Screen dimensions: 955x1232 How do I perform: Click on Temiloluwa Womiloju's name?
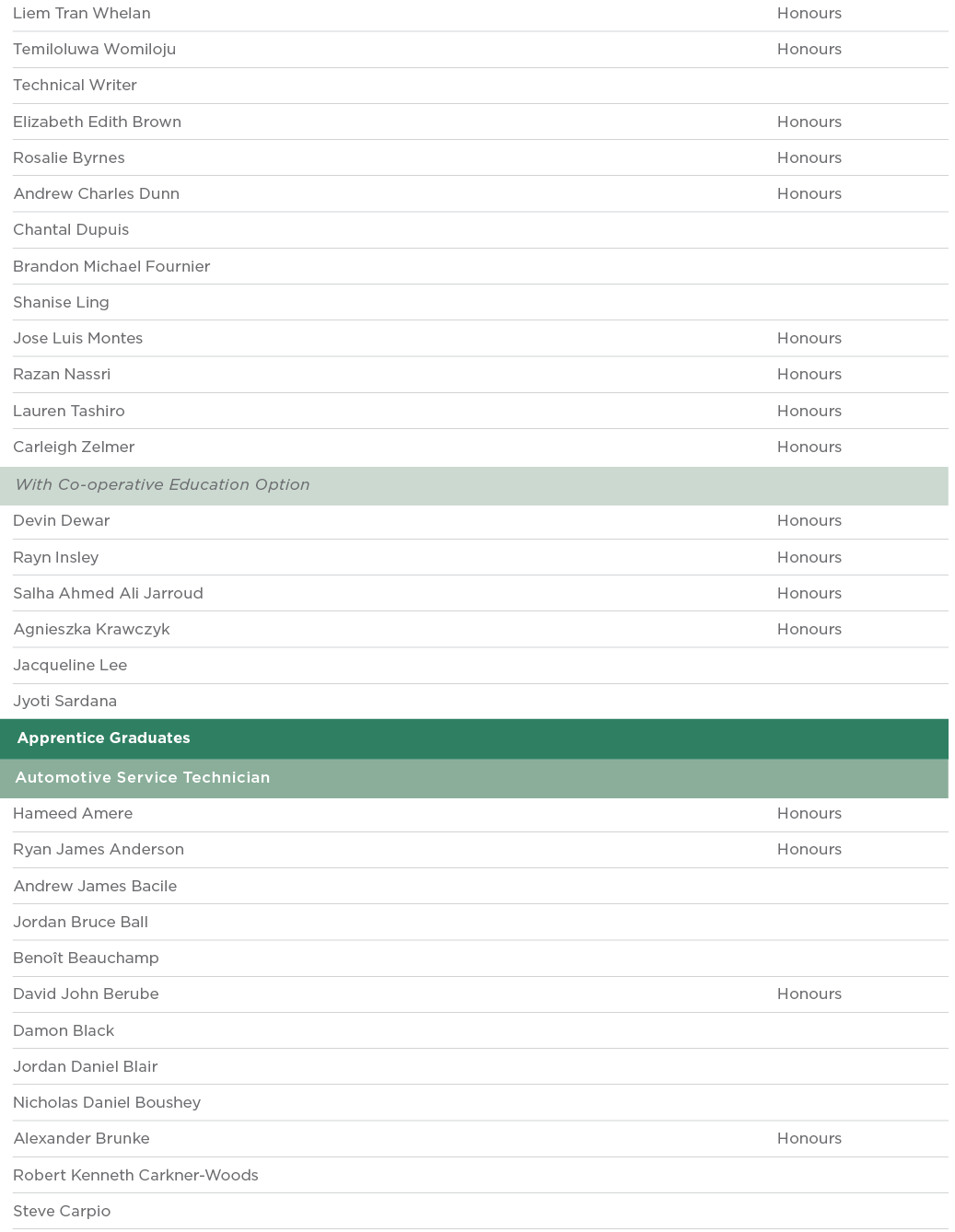click(x=94, y=50)
